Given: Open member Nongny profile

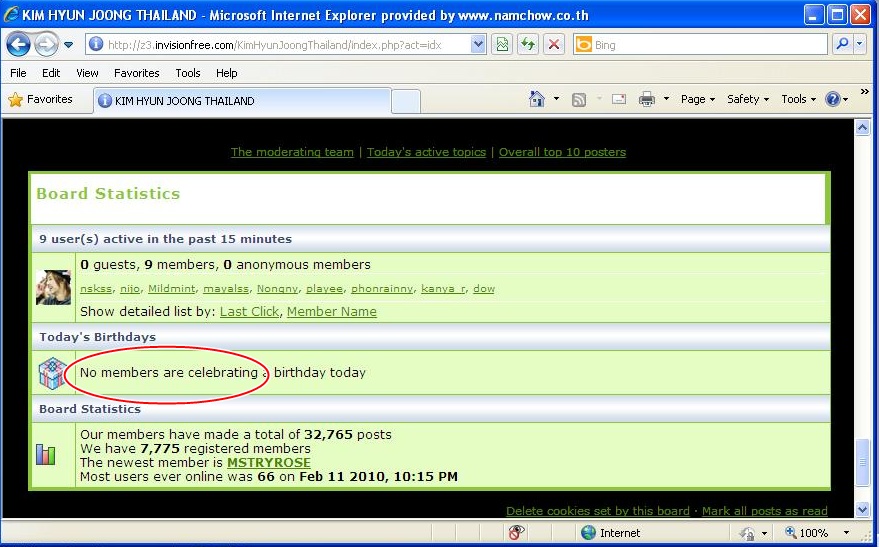Looking at the screenshot, I should pyautogui.click(x=277, y=289).
